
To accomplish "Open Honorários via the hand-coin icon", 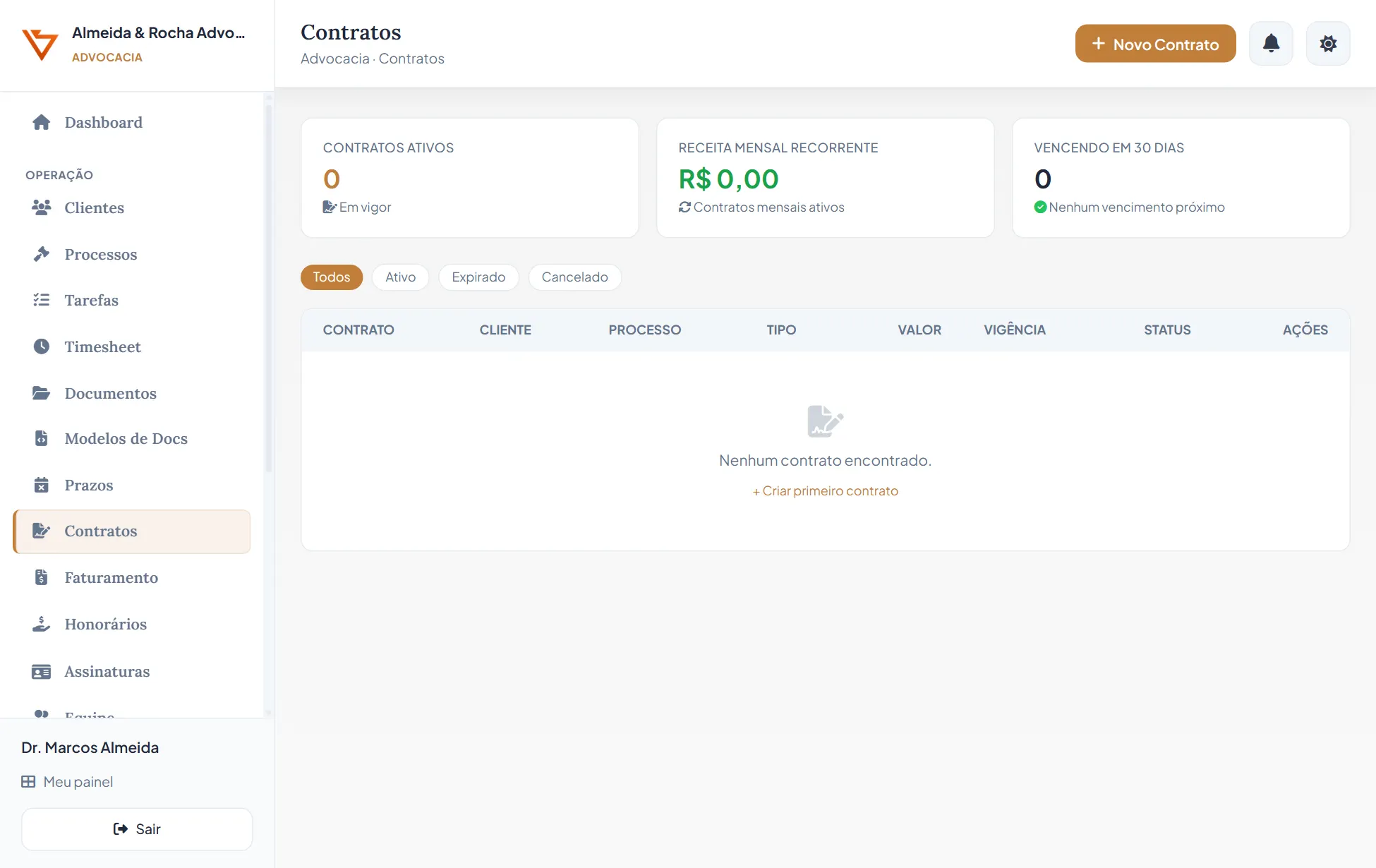I will click(x=42, y=624).
